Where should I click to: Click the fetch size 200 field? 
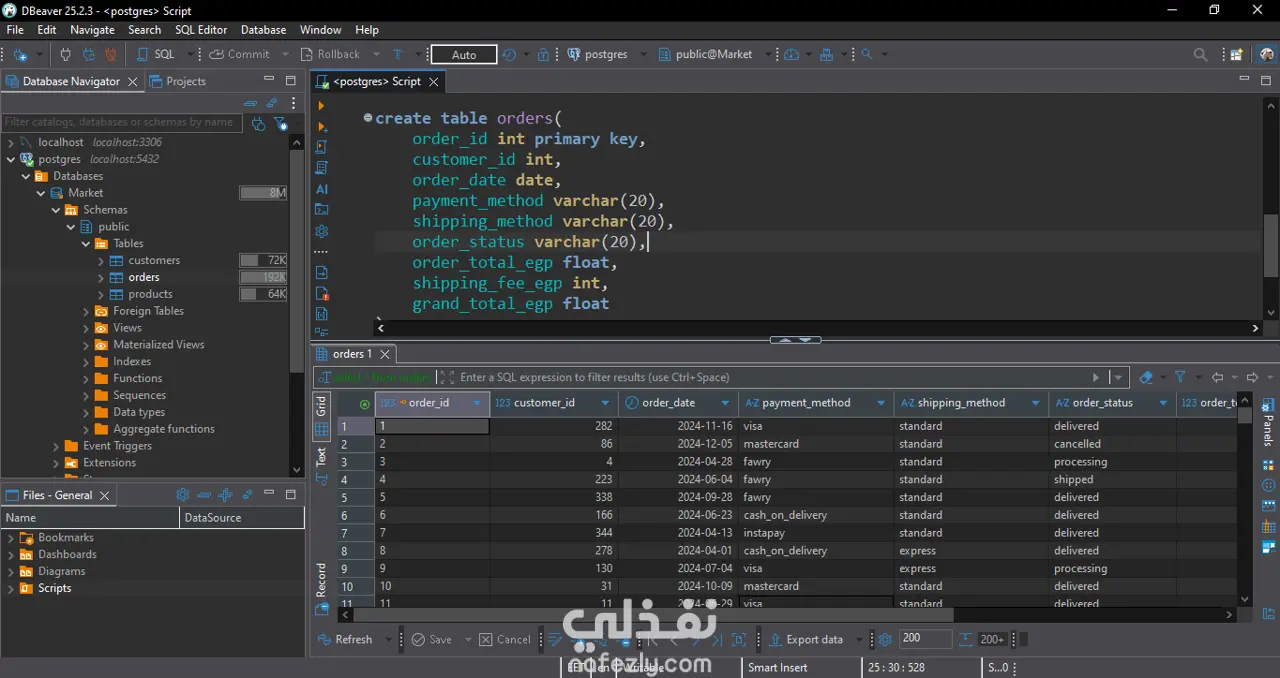[x=925, y=639]
